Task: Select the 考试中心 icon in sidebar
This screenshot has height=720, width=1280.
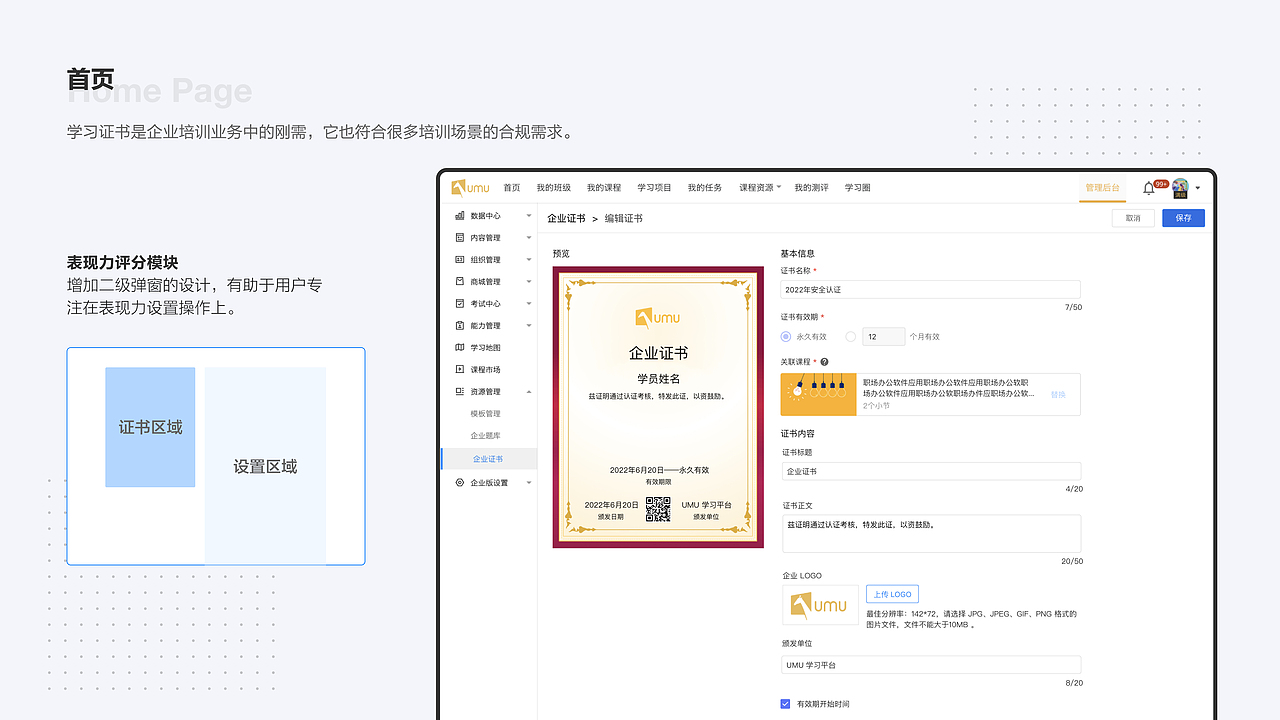Action: 458,303
